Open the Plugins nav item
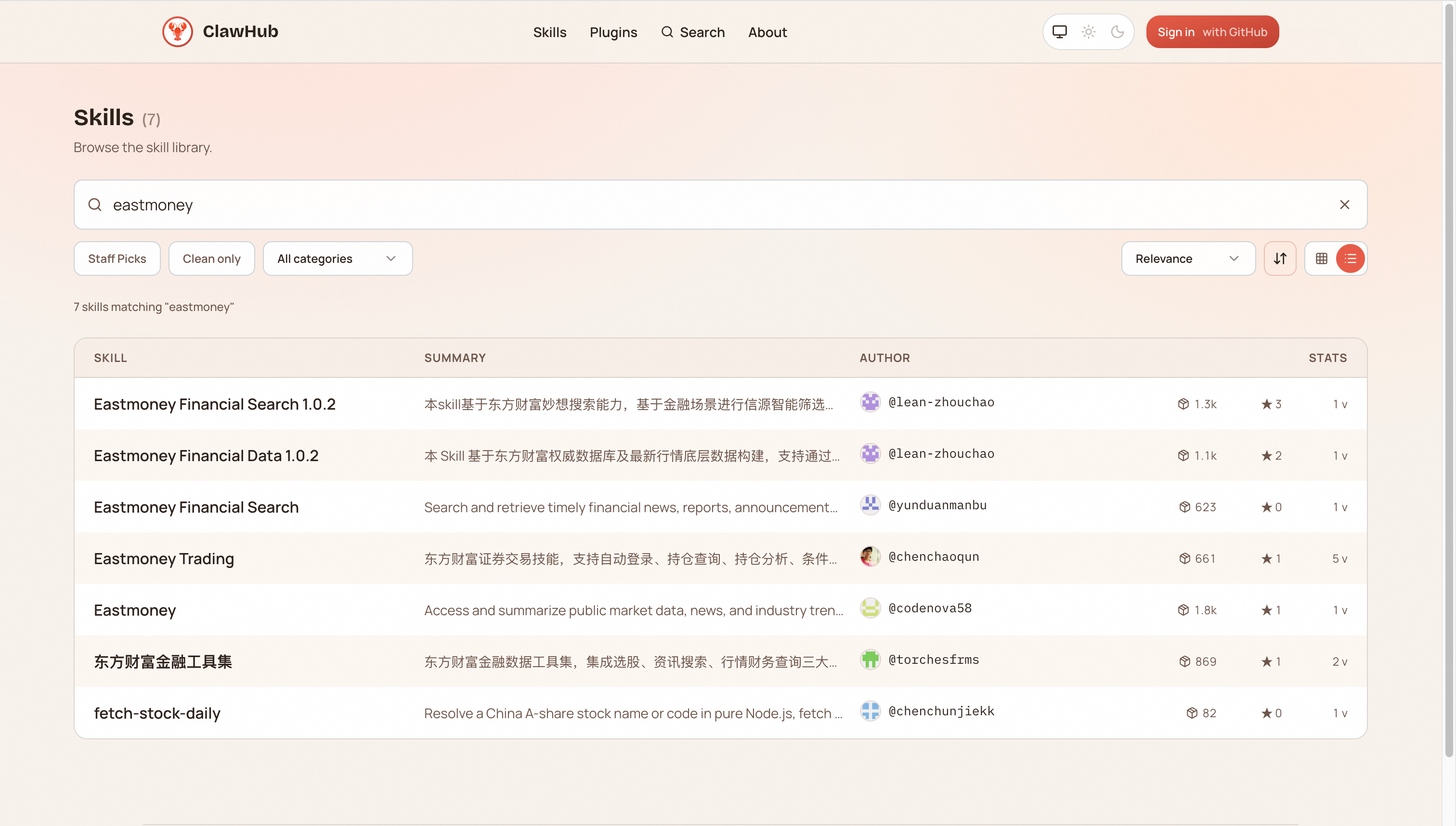 613,32
